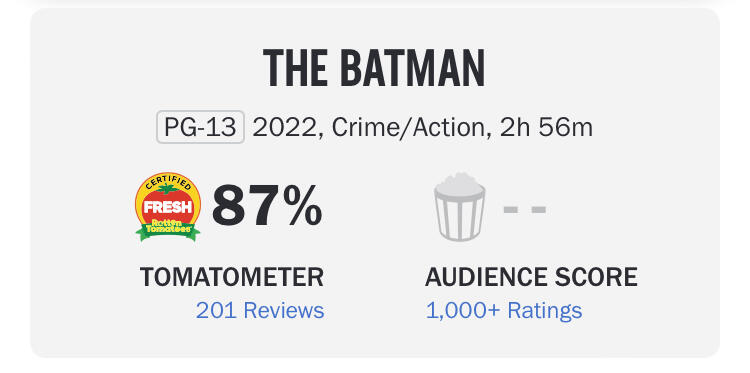The height and width of the screenshot is (373, 750).
Task: Click the popcorn kernels atop the bucket
Action: tap(460, 185)
